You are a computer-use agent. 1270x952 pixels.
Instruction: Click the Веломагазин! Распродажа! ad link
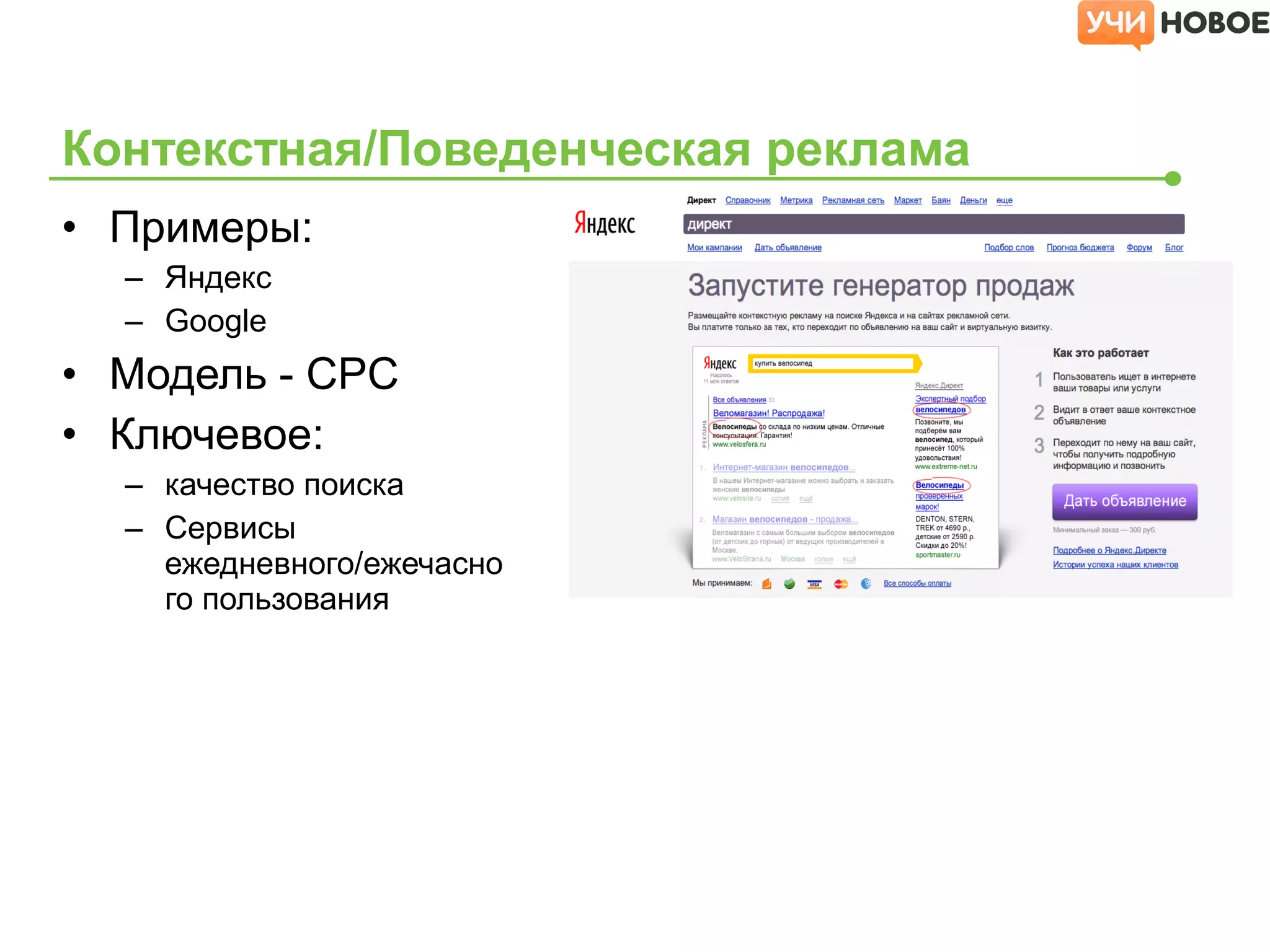(x=768, y=413)
